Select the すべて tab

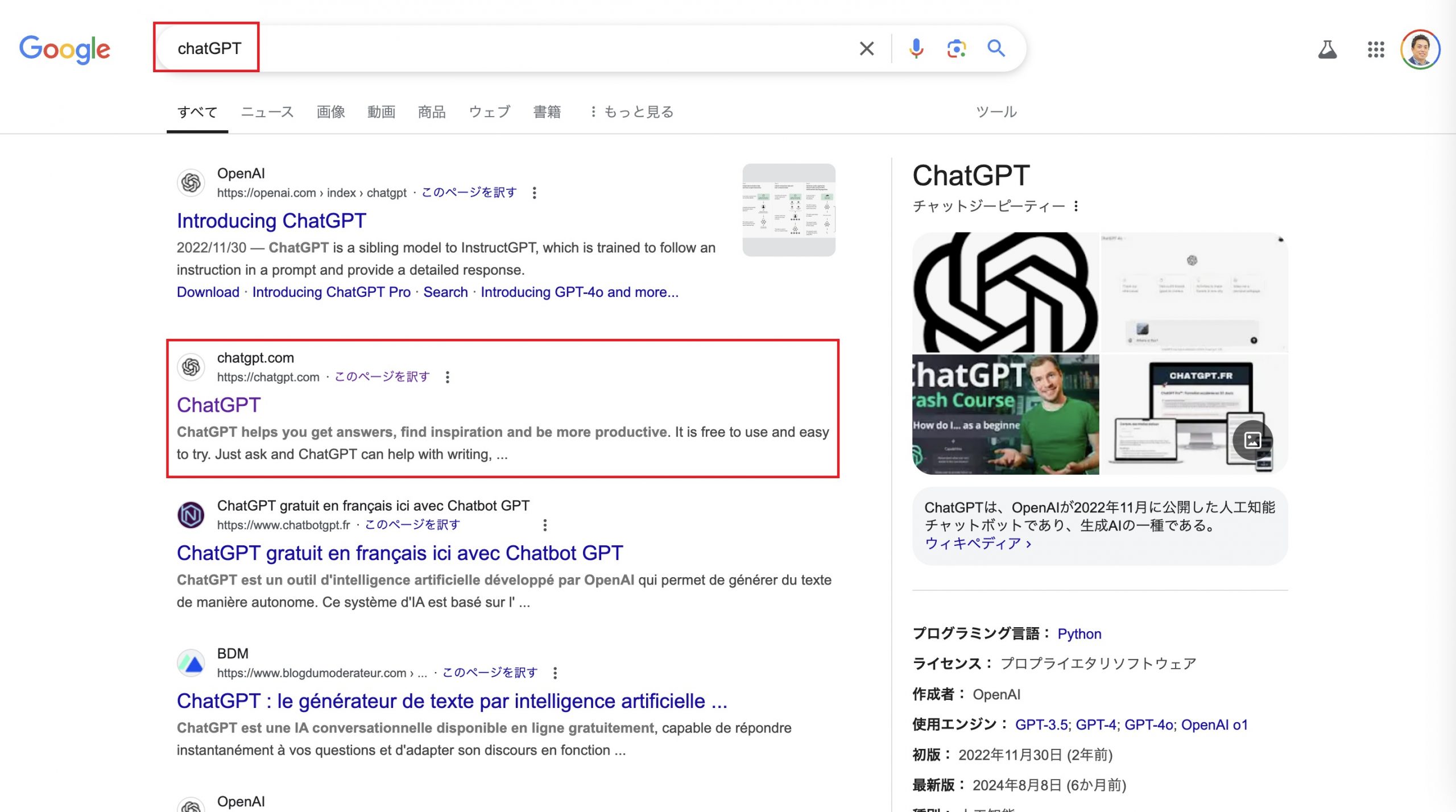click(x=197, y=111)
